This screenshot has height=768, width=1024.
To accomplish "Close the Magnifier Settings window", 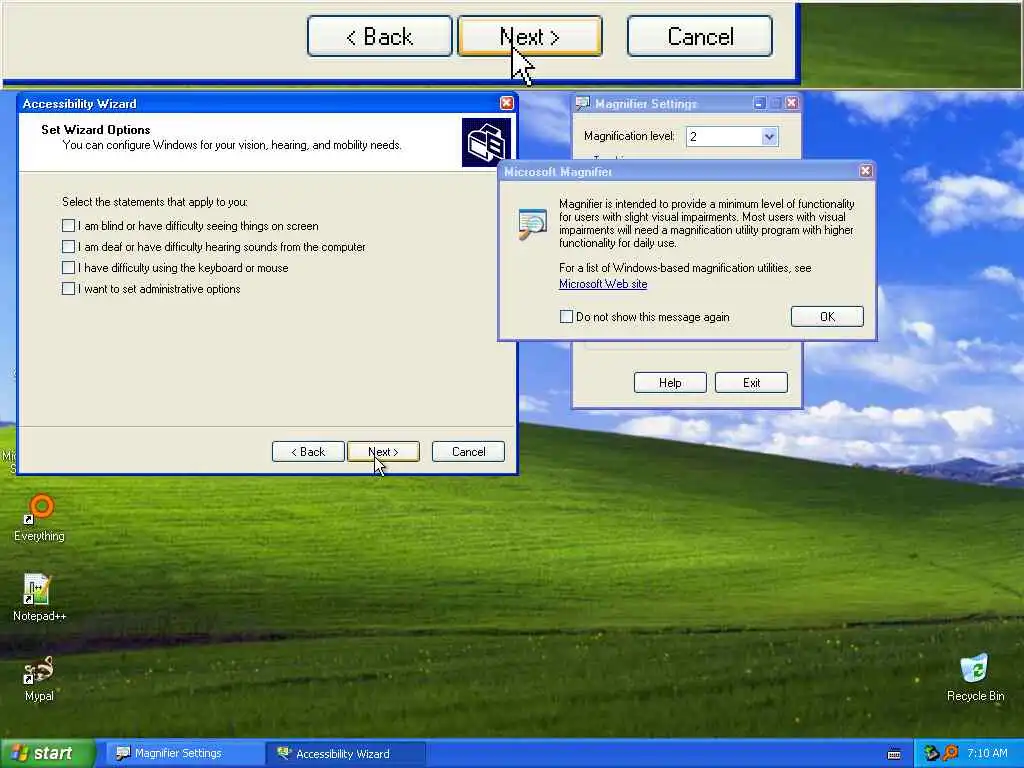I will tap(792, 103).
